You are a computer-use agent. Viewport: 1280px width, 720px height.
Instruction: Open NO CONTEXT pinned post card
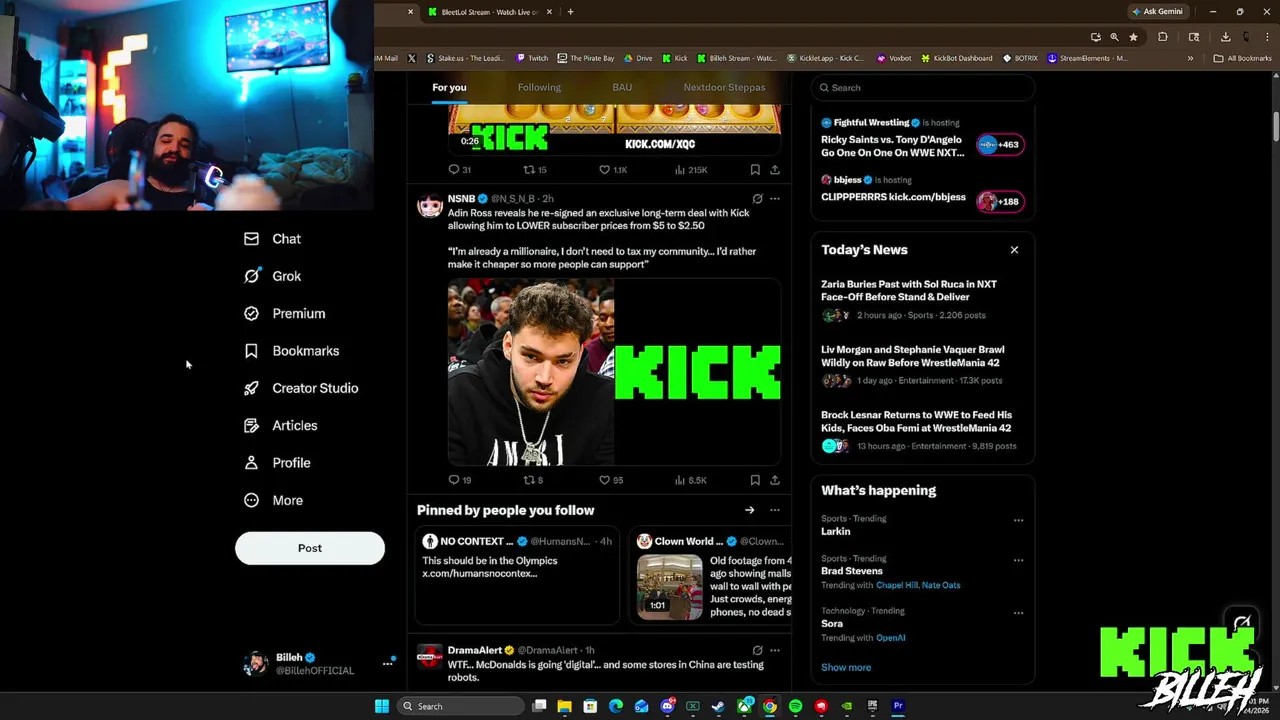(517, 575)
